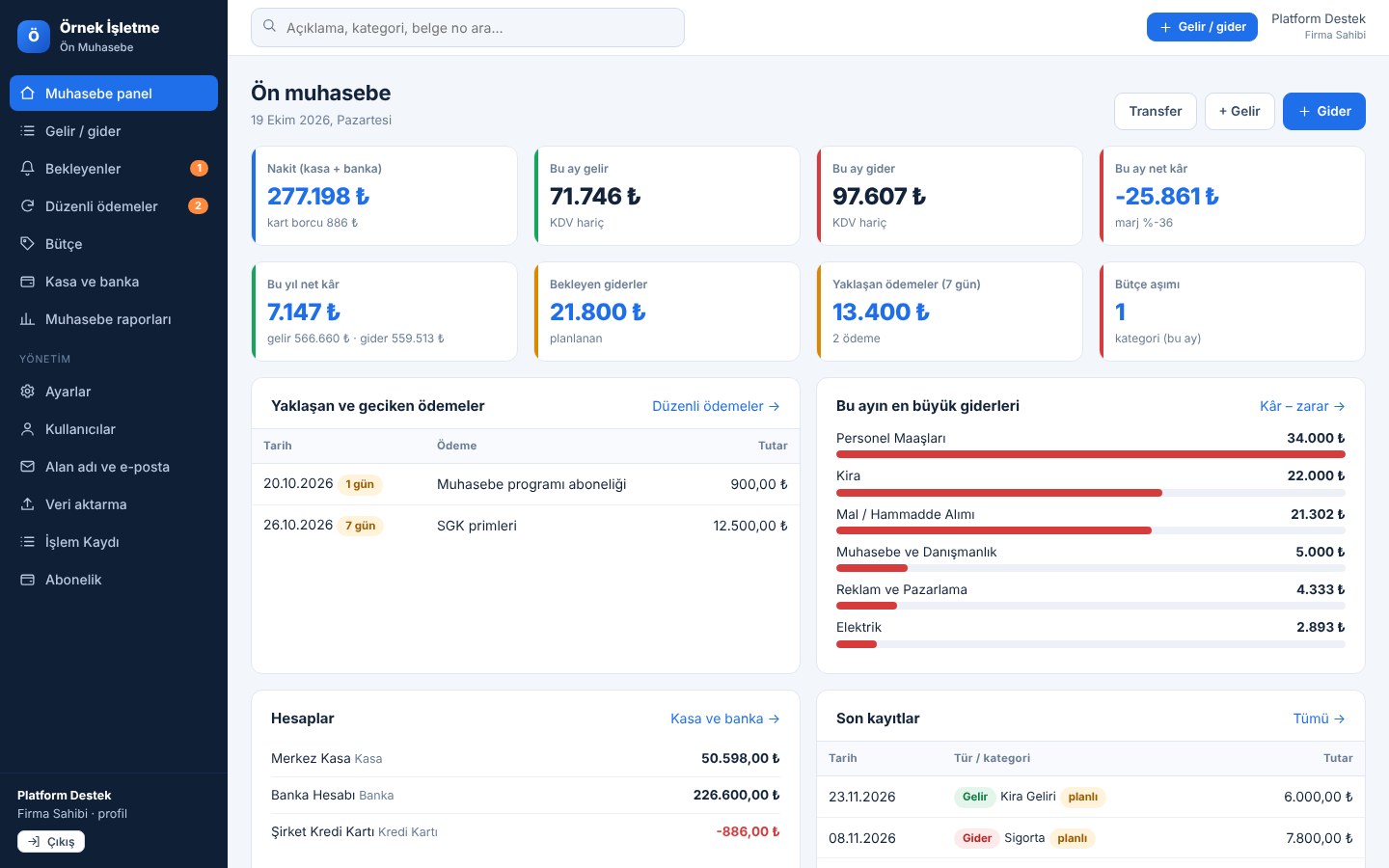Click the + Gelir button
Screen dimensions: 1389x868
1239,111
